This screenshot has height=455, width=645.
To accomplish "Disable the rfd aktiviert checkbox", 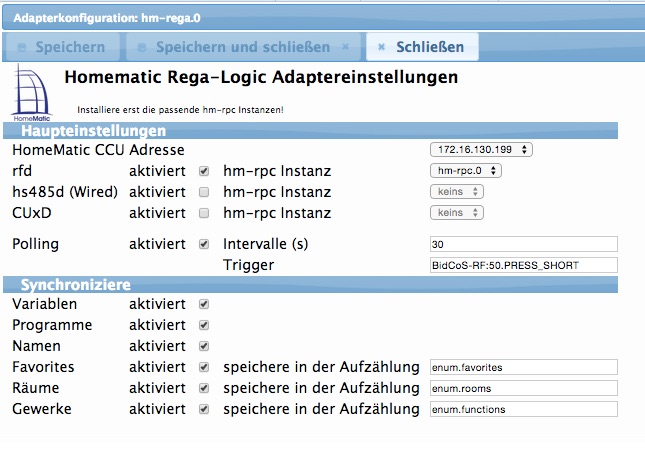I will pyautogui.click(x=204, y=171).
